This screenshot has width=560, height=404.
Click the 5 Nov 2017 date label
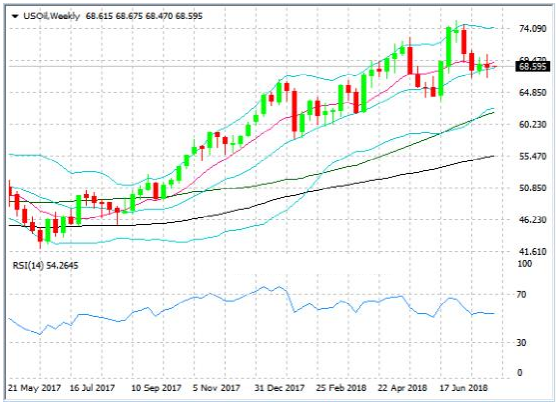pos(216,388)
